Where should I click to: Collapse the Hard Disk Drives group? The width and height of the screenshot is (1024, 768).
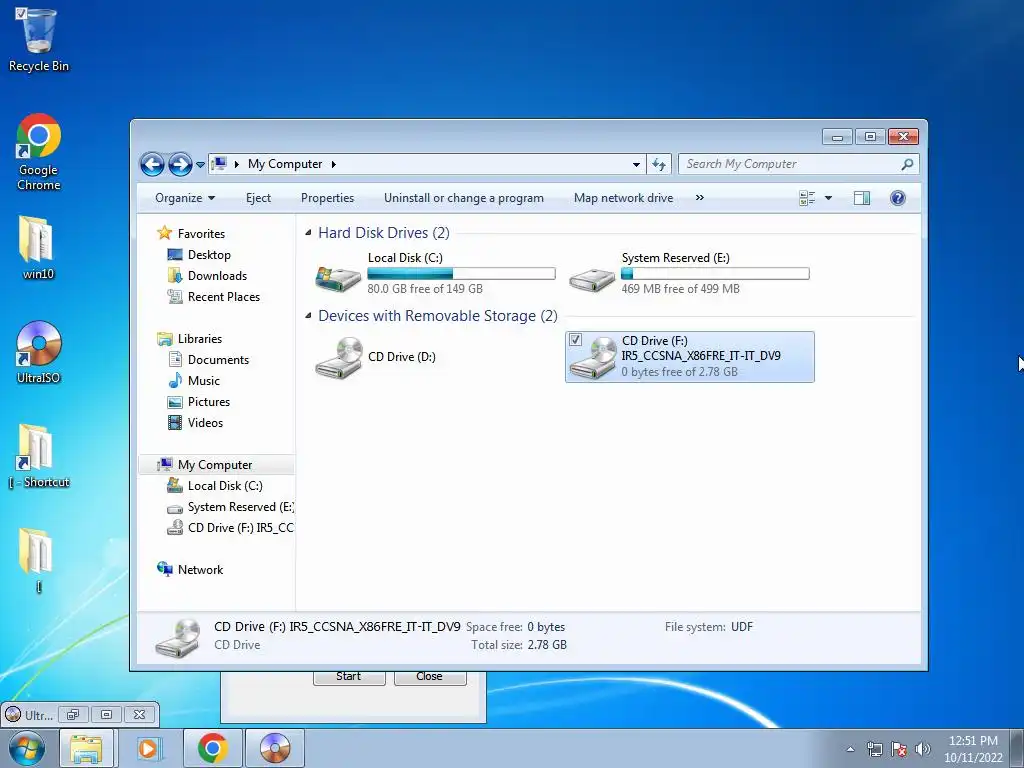pyautogui.click(x=308, y=233)
